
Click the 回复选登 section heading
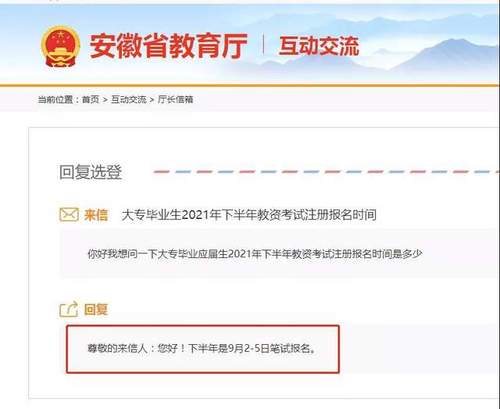91,172
